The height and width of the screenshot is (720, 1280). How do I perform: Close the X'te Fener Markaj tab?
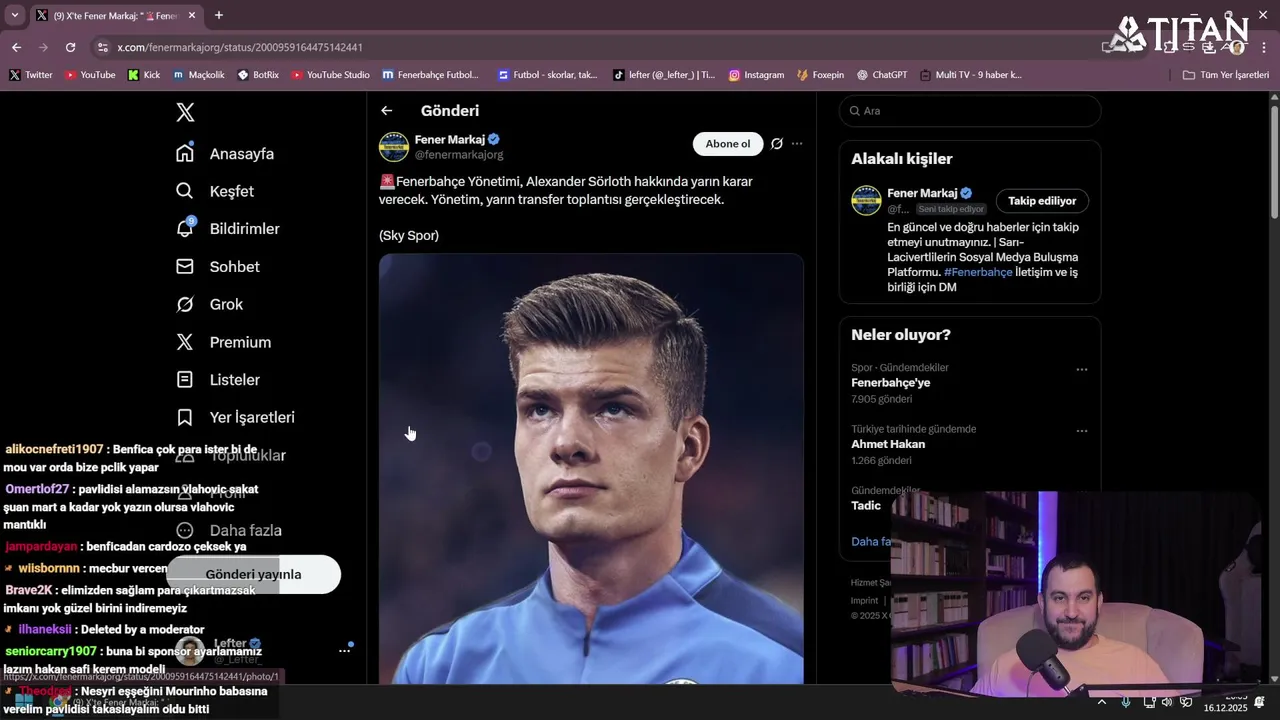click(192, 15)
